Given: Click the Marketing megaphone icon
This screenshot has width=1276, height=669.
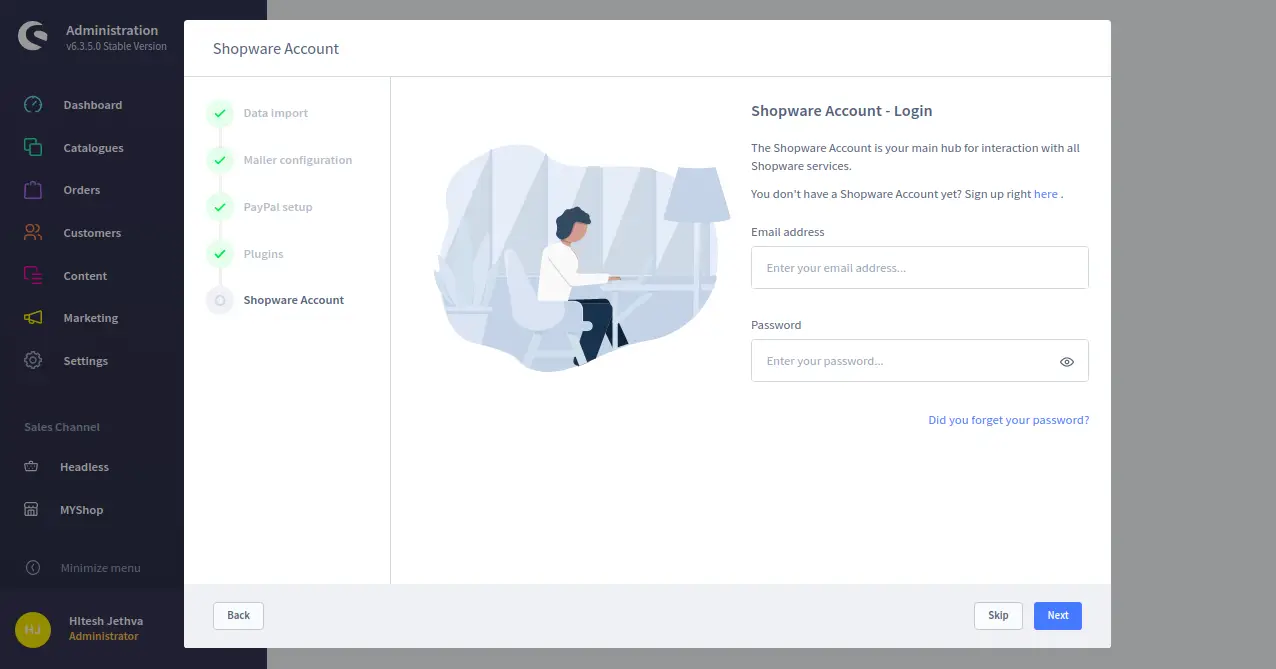Looking at the screenshot, I should (x=33, y=318).
